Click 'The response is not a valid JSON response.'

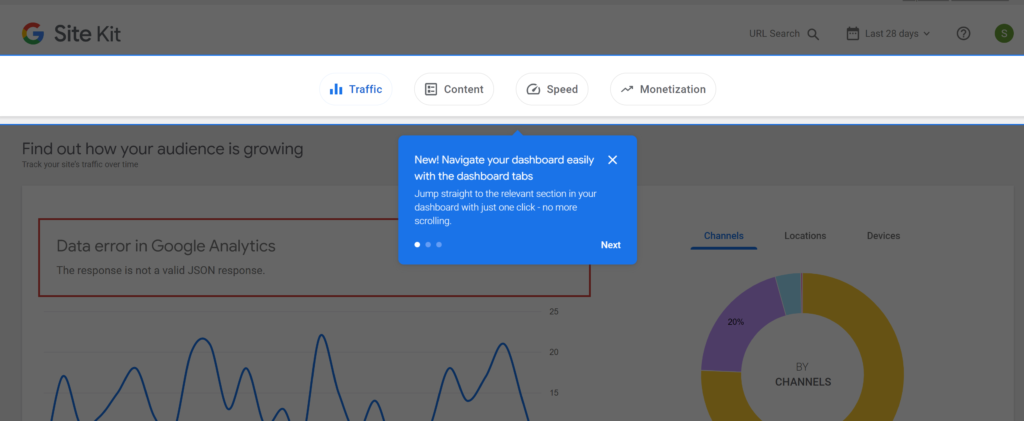161,270
